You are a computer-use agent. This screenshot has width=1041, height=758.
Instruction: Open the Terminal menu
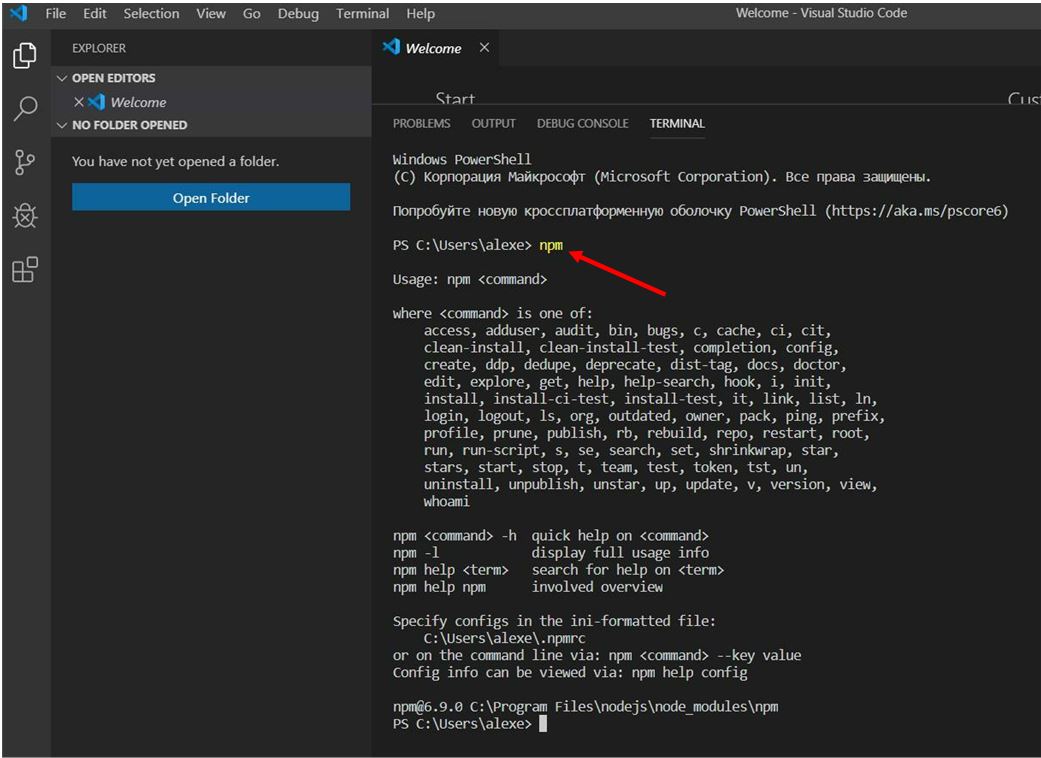[362, 14]
